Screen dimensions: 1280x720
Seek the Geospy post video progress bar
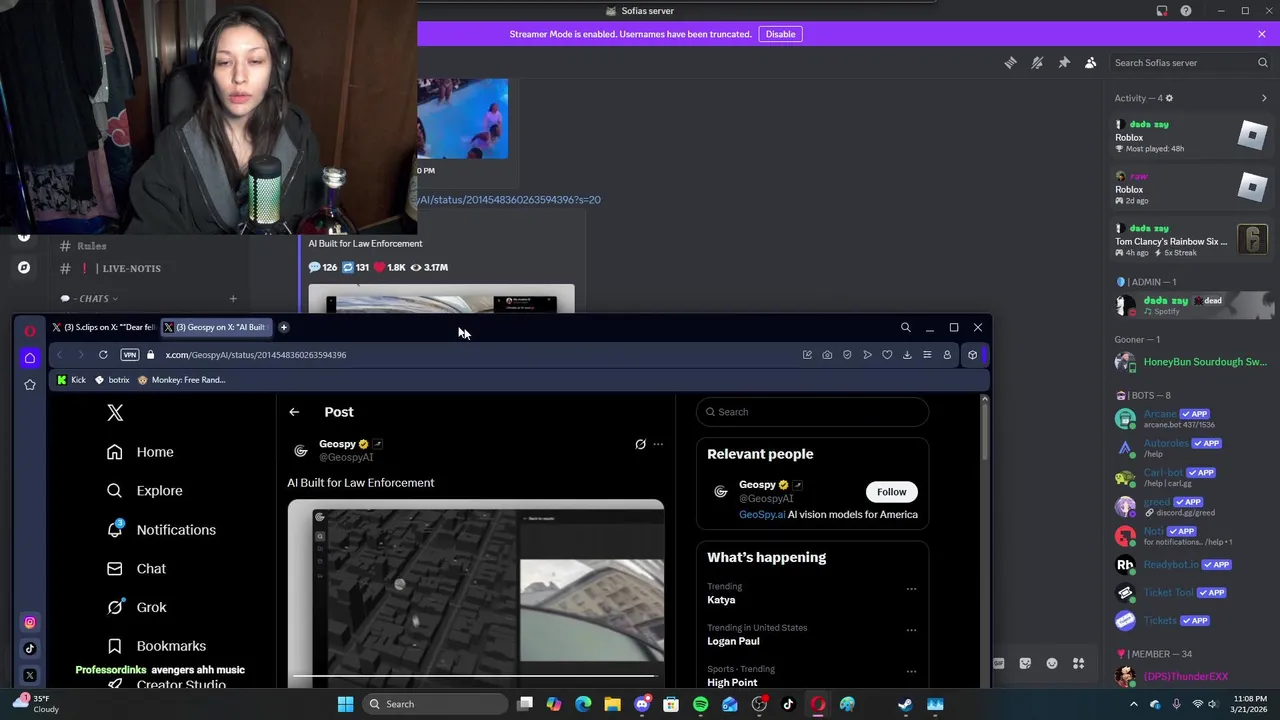474,675
